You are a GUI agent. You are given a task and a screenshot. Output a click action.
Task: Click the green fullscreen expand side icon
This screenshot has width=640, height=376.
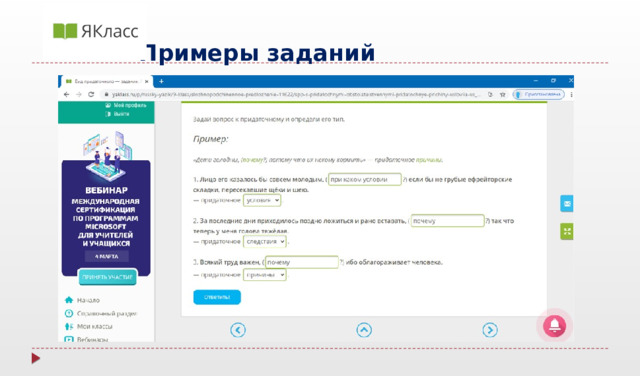click(567, 231)
